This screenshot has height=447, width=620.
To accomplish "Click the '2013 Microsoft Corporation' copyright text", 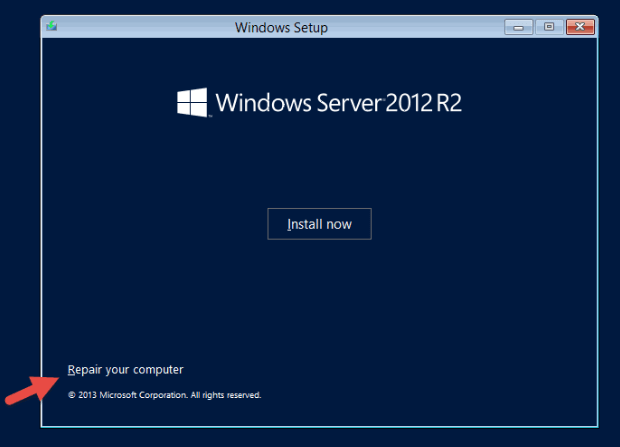I will pos(164,395).
